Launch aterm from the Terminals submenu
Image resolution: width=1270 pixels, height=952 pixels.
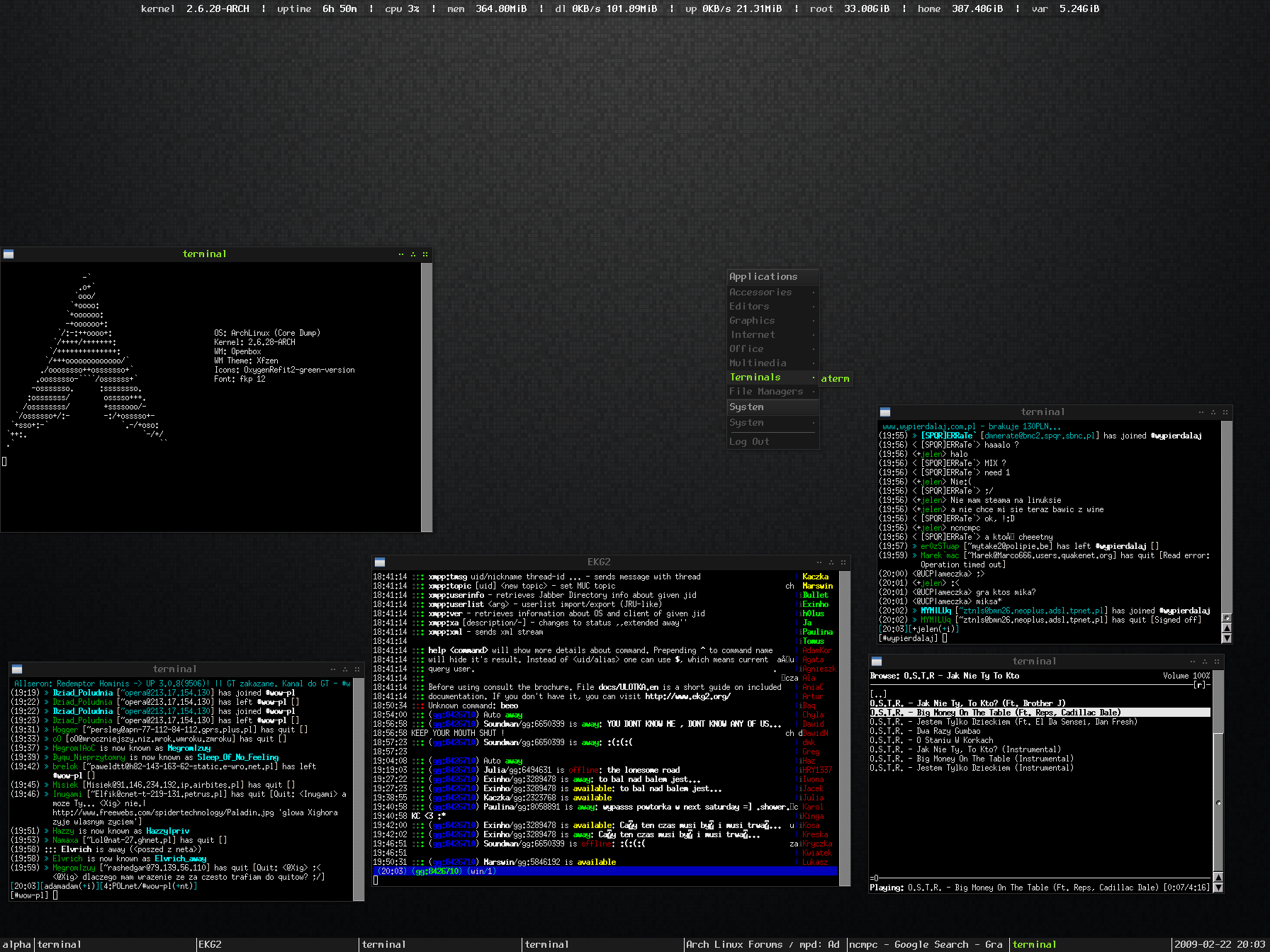click(x=836, y=379)
